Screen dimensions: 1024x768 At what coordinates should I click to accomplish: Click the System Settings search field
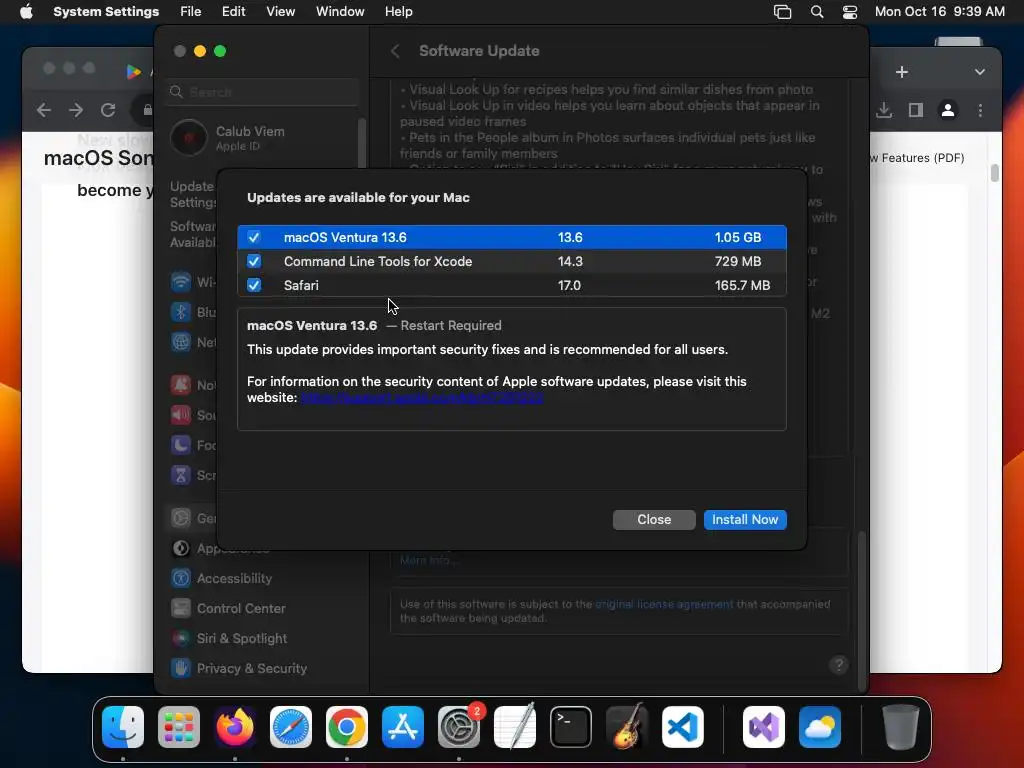263,92
